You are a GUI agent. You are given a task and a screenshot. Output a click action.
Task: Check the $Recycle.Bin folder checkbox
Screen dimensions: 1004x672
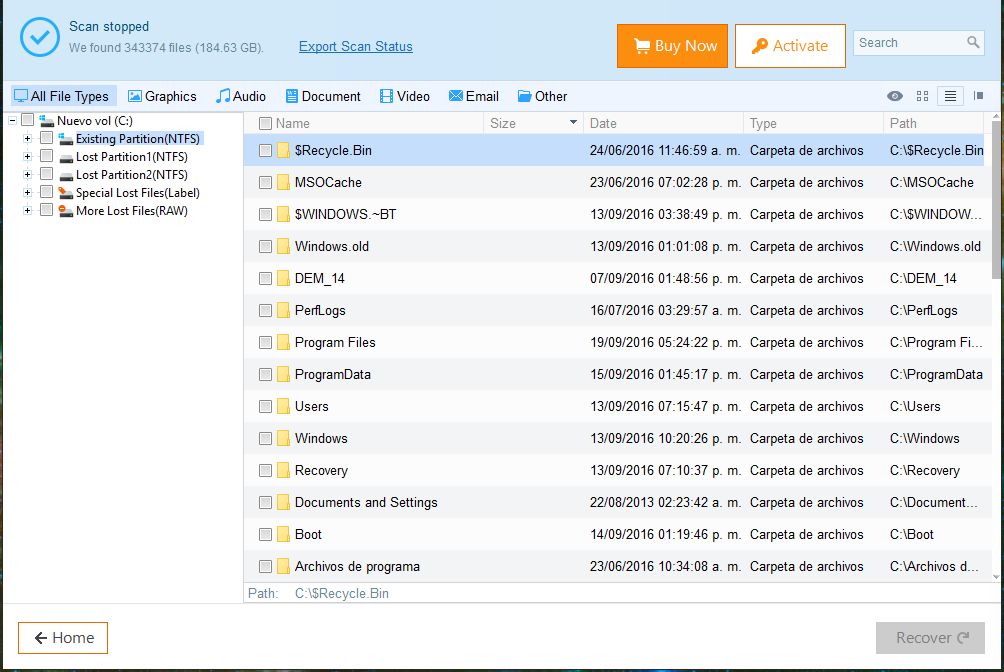coord(264,150)
